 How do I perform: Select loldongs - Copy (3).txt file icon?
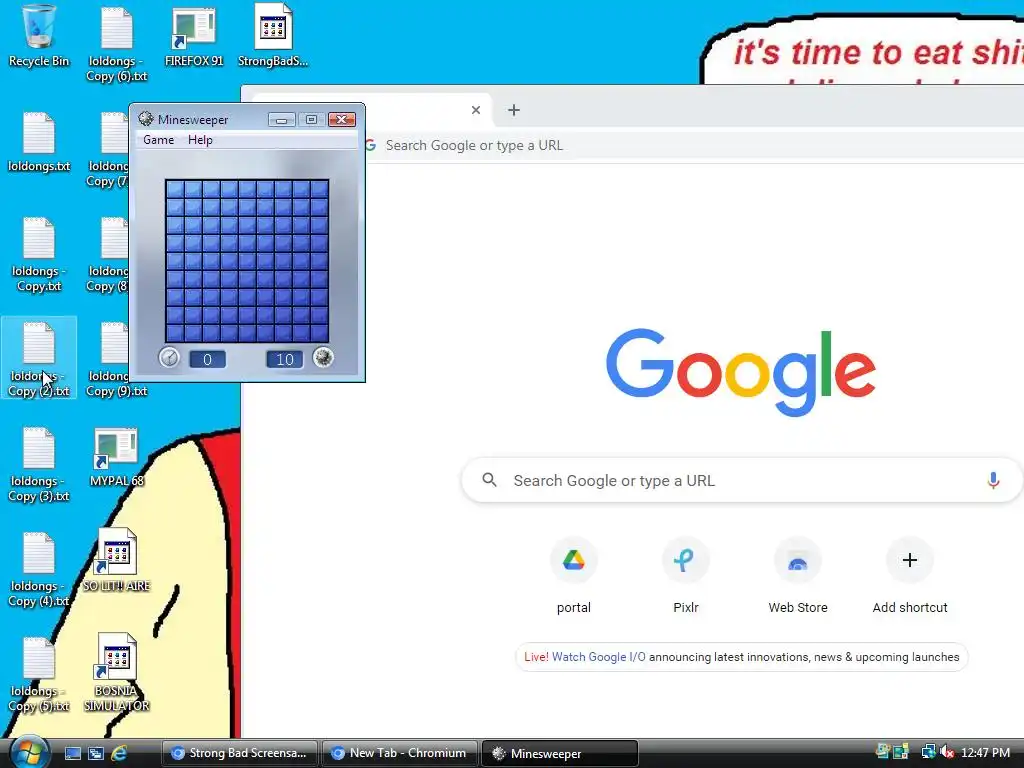(39, 464)
